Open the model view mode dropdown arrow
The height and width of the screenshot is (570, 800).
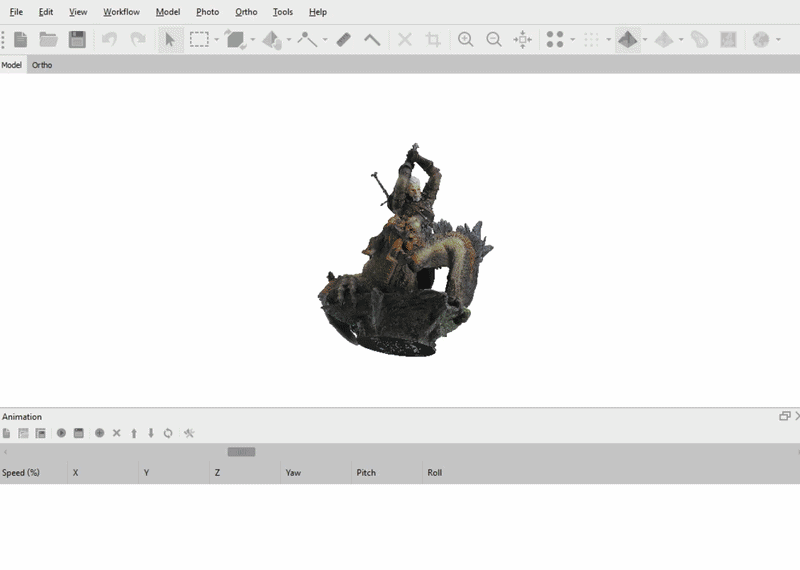pos(645,40)
